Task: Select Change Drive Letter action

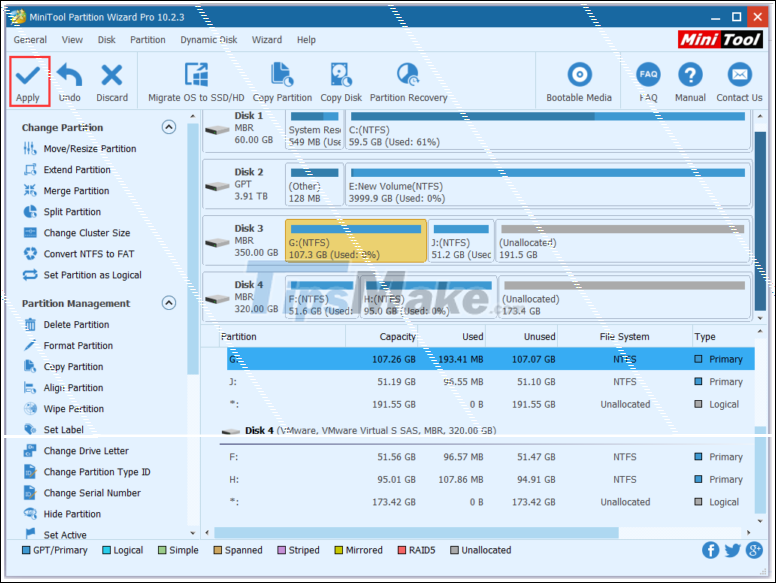Action: point(76,451)
